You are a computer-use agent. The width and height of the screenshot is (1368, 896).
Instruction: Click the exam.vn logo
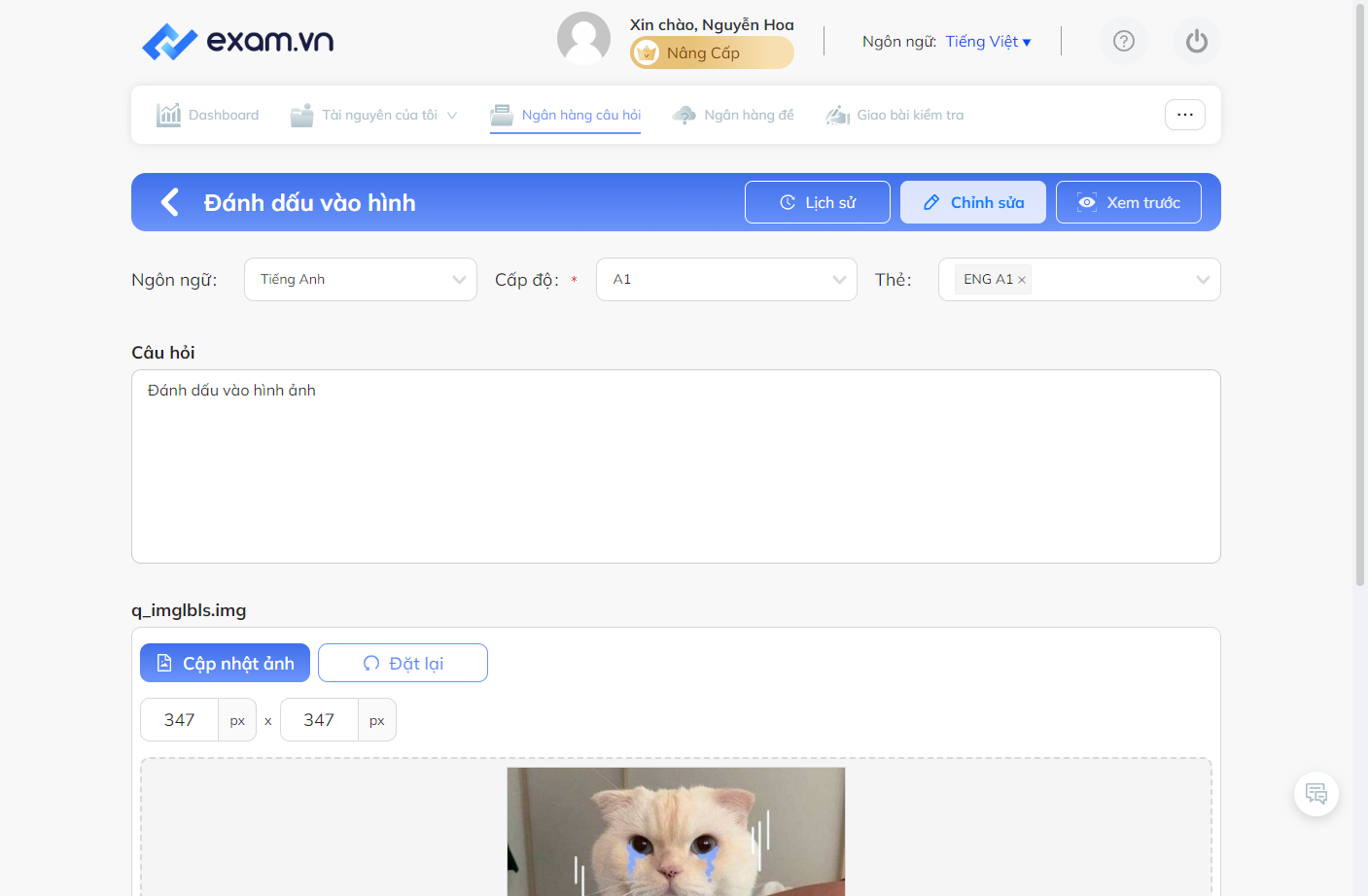[x=238, y=41]
